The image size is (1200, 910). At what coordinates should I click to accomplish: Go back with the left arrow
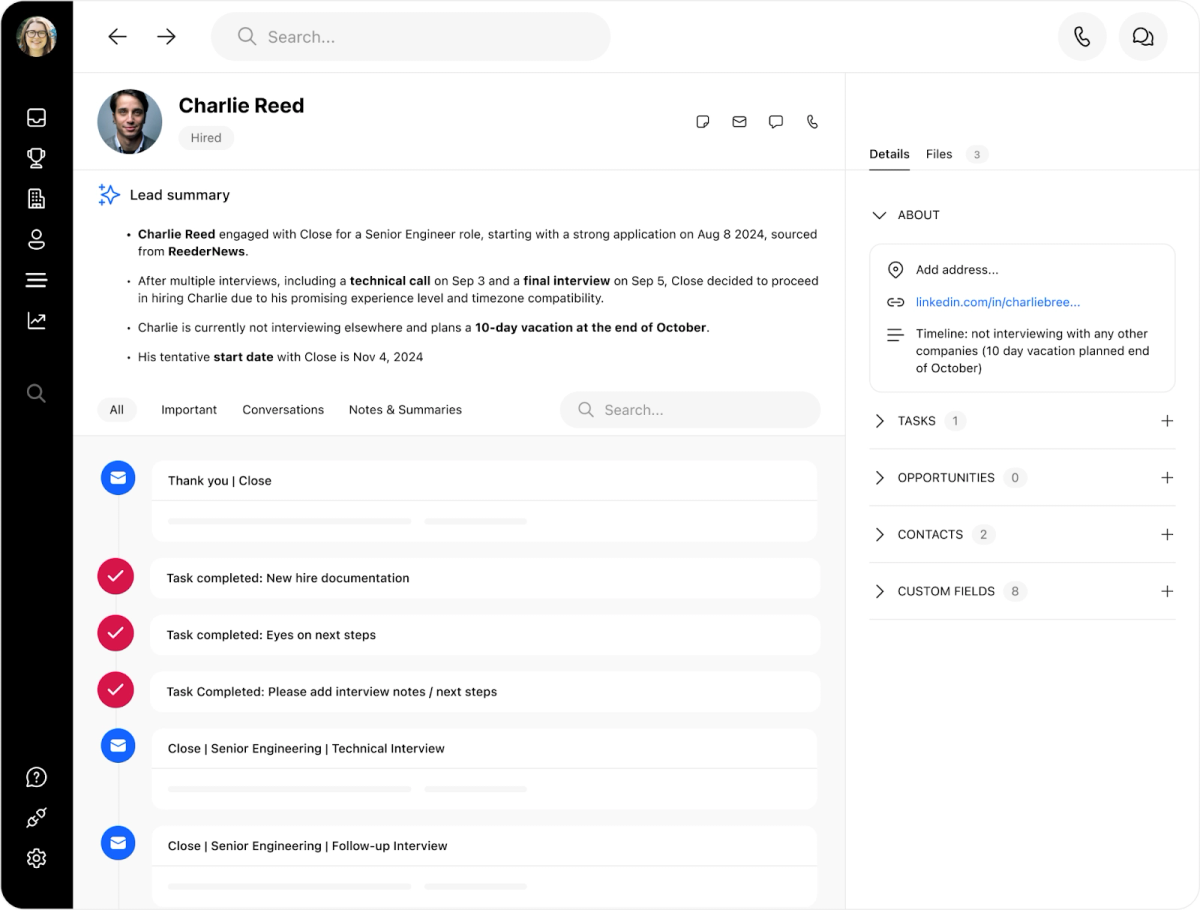click(118, 37)
